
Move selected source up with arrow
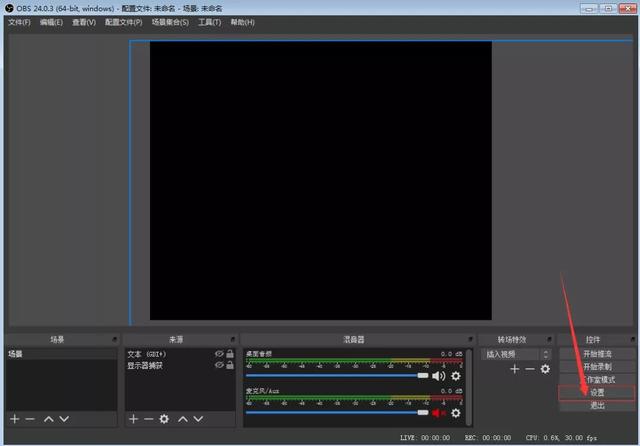point(183,419)
